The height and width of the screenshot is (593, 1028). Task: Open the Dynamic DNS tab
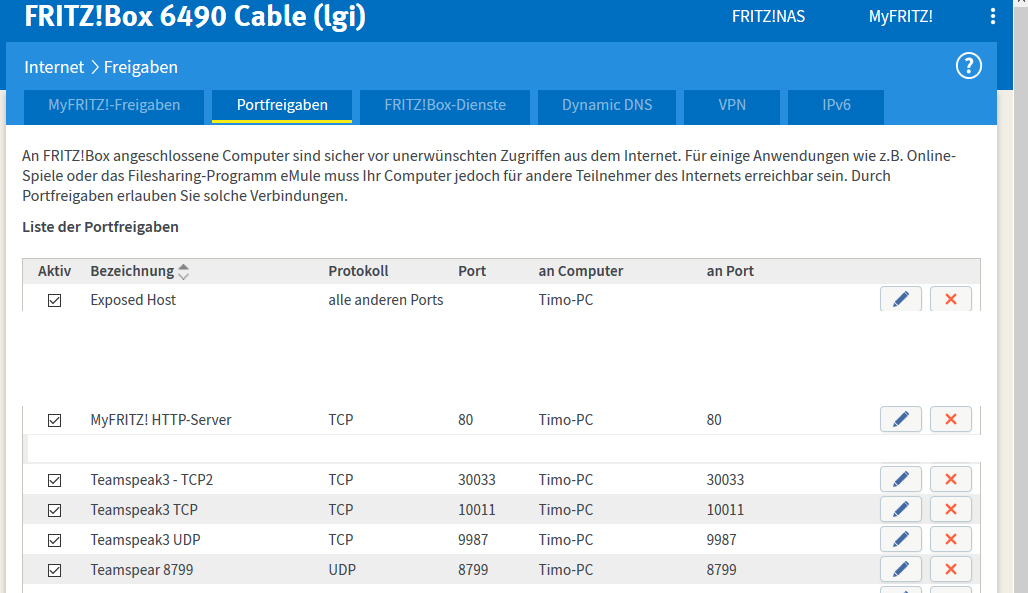coord(607,105)
